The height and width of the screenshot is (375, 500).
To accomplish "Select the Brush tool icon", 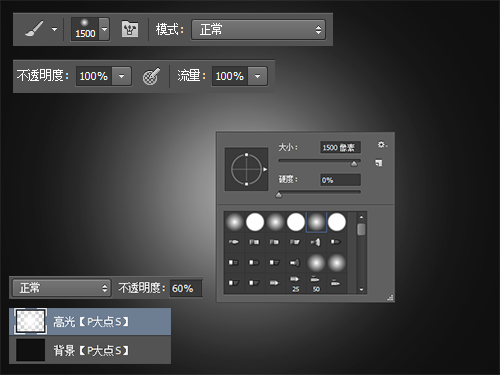I will click(34, 29).
